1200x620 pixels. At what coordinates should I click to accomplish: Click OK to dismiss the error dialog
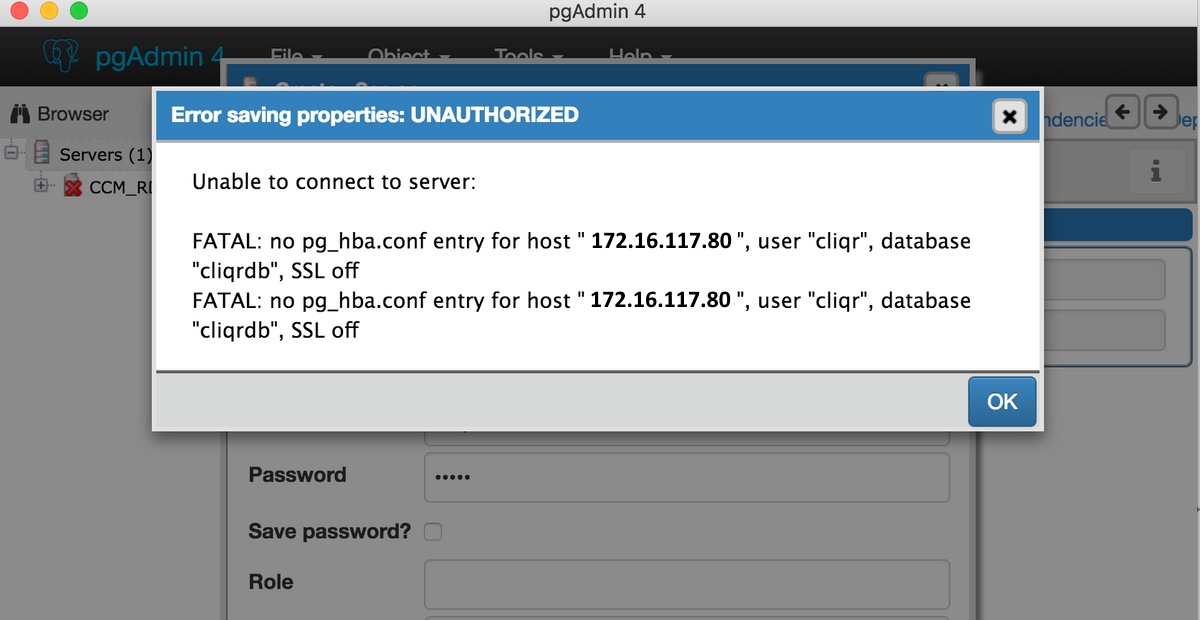pyautogui.click(x=1001, y=401)
